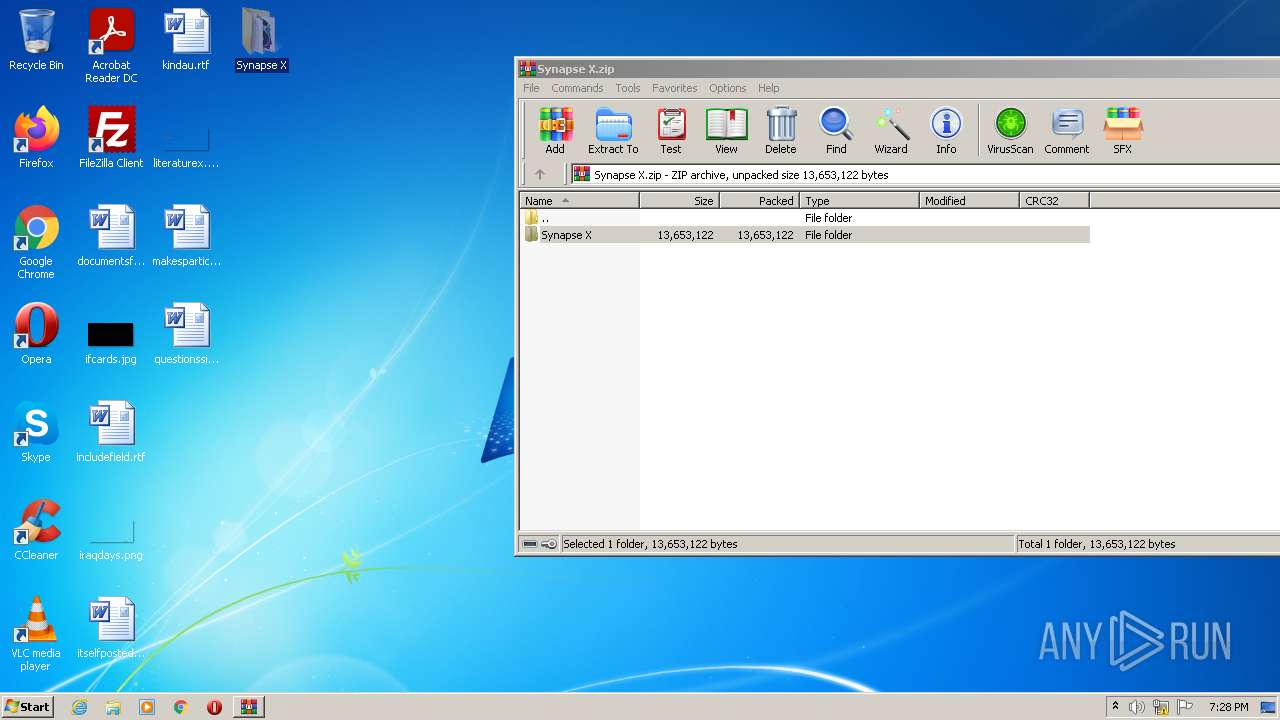The image size is (1280, 720).
Task: Select FileZilla Client desktop shortcut
Action: coord(111,138)
